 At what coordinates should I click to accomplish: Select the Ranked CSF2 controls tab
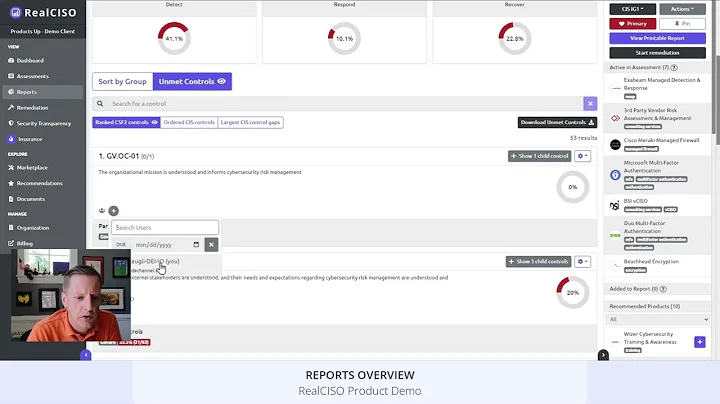click(126, 122)
